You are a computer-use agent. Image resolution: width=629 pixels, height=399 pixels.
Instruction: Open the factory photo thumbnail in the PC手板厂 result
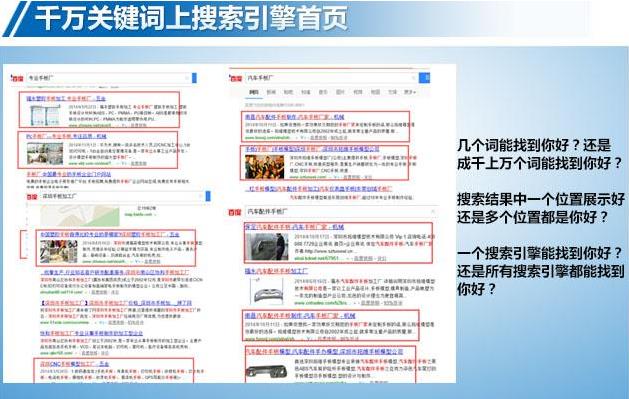(x=45, y=154)
